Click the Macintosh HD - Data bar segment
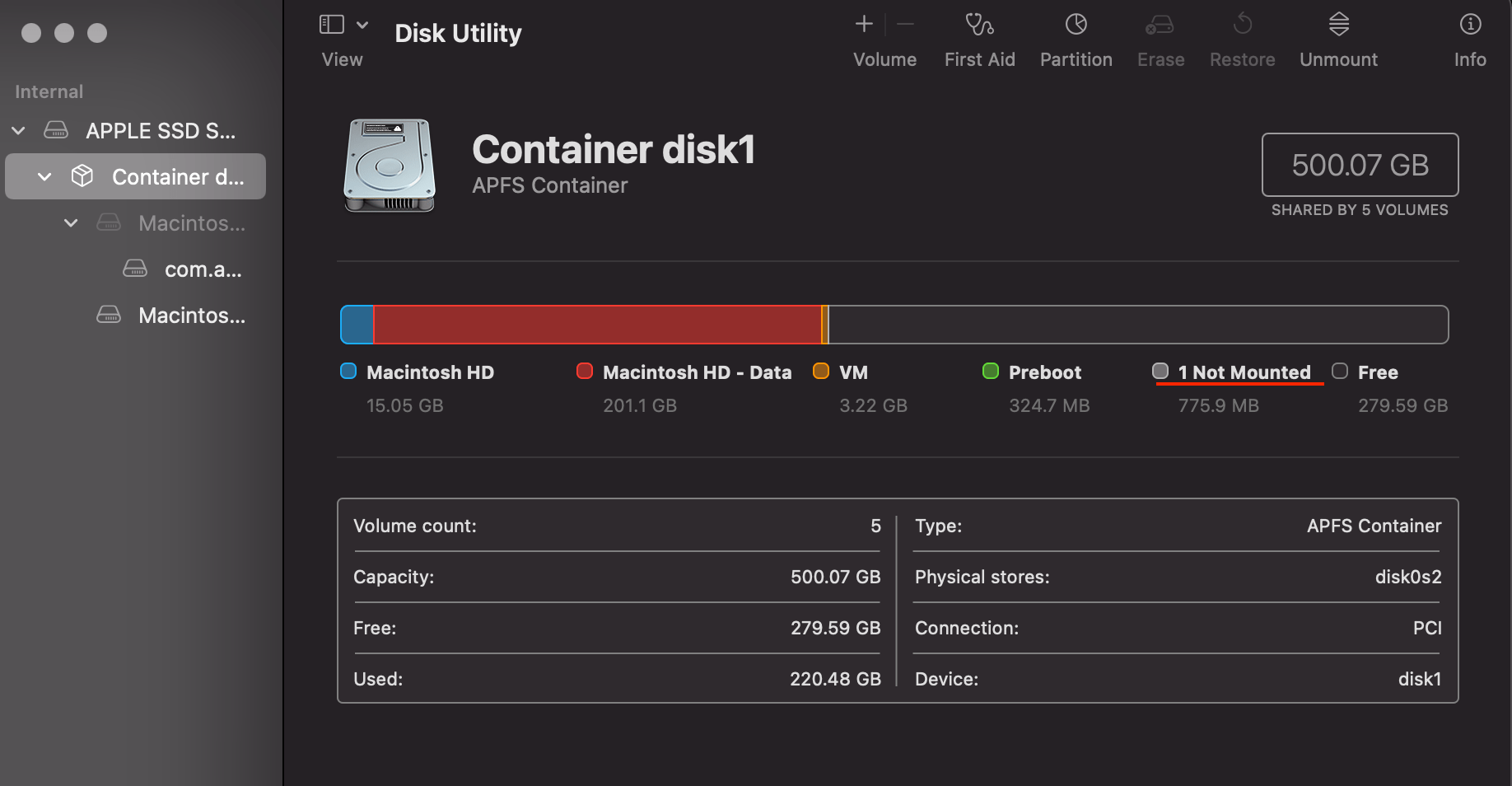The height and width of the screenshot is (786, 1512). 597,324
